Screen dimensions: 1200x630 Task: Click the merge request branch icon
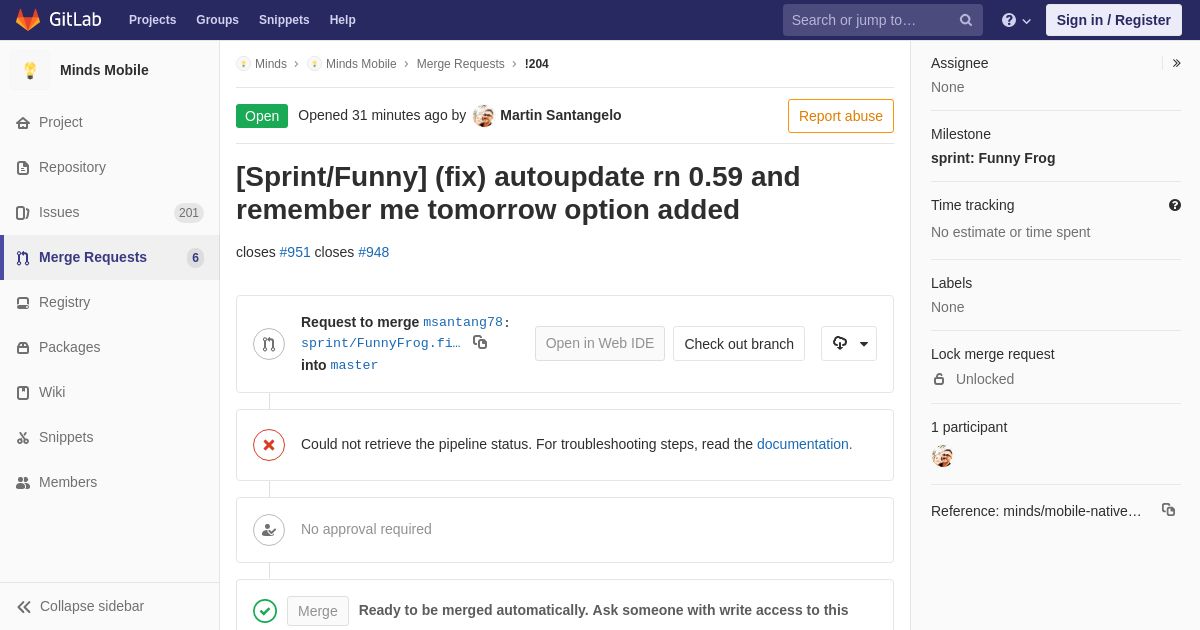tap(269, 344)
